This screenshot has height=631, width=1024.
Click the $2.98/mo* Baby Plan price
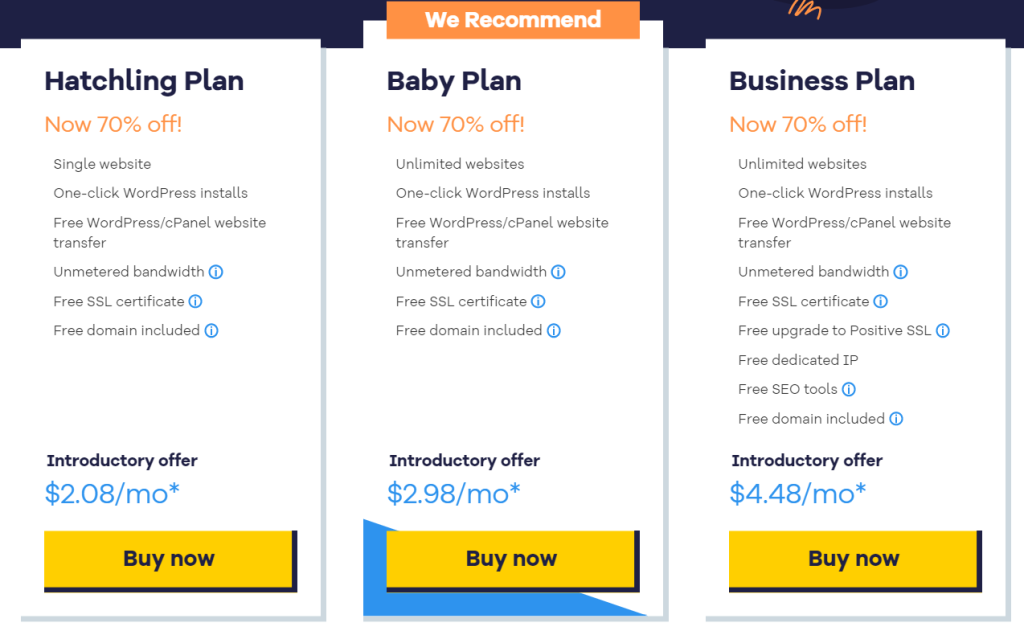click(454, 493)
